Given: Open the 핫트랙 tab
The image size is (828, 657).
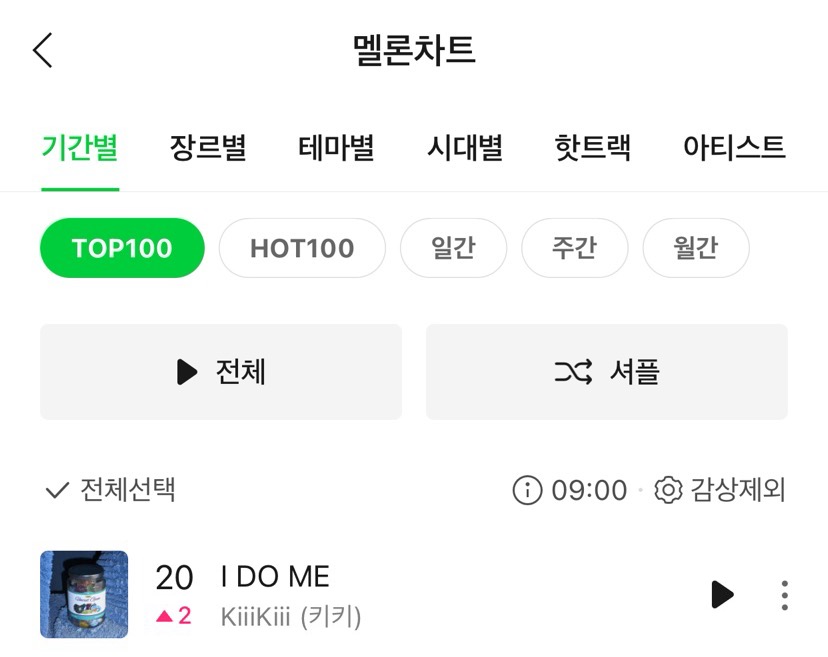Looking at the screenshot, I should (x=593, y=148).
